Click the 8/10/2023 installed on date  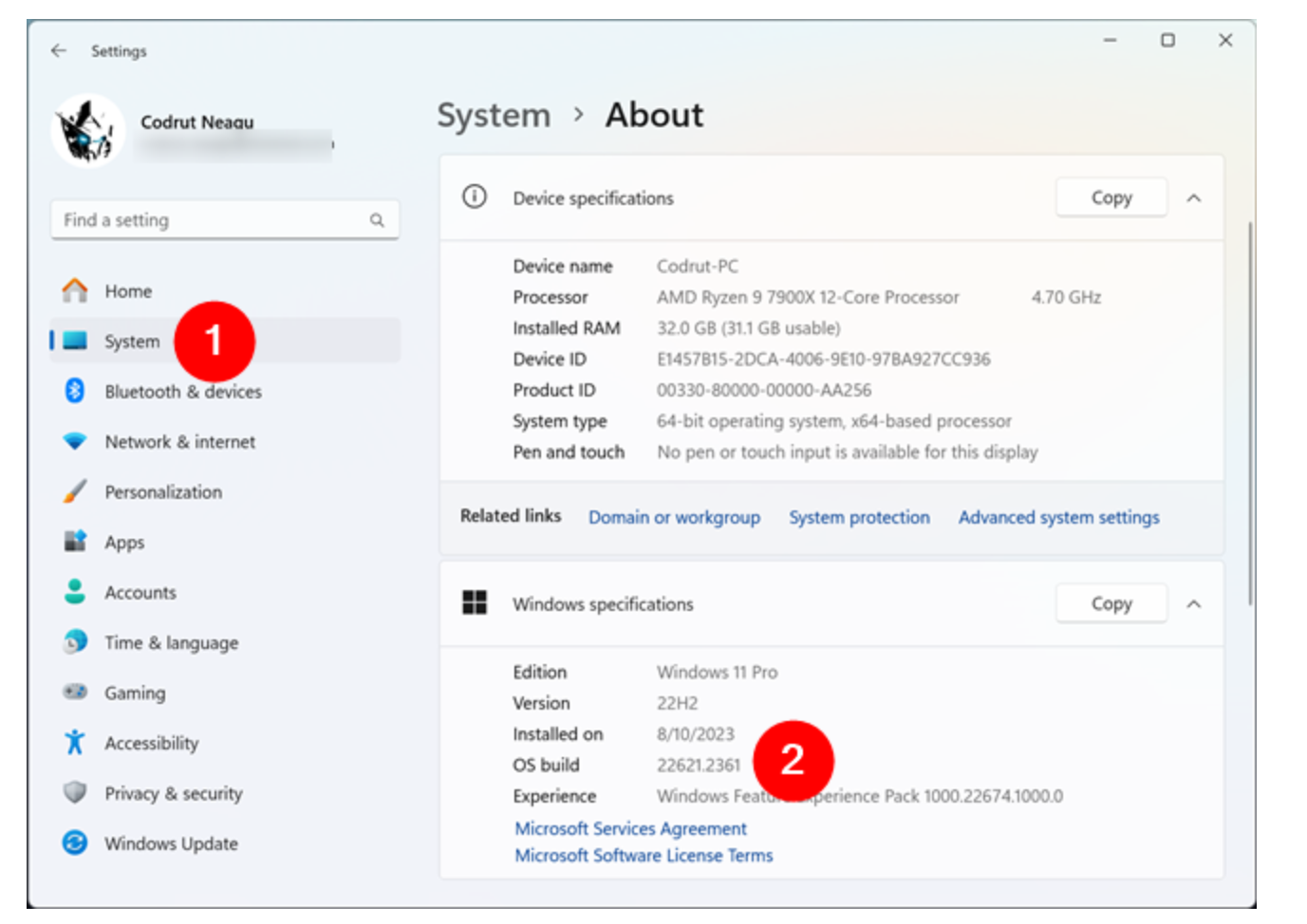[x=695, y=733]
